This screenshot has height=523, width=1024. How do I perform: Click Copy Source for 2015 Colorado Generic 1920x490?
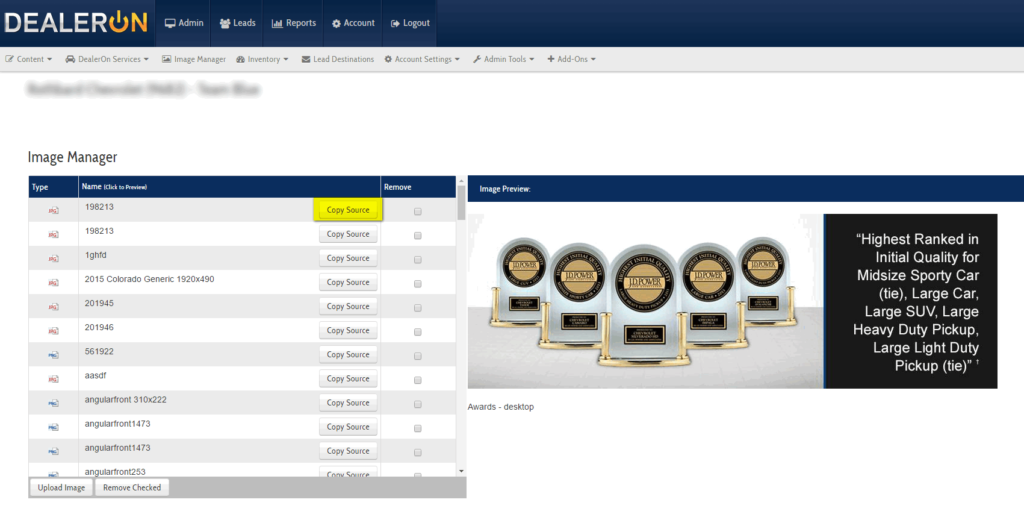pyautogui.click(x=348, y=283)
